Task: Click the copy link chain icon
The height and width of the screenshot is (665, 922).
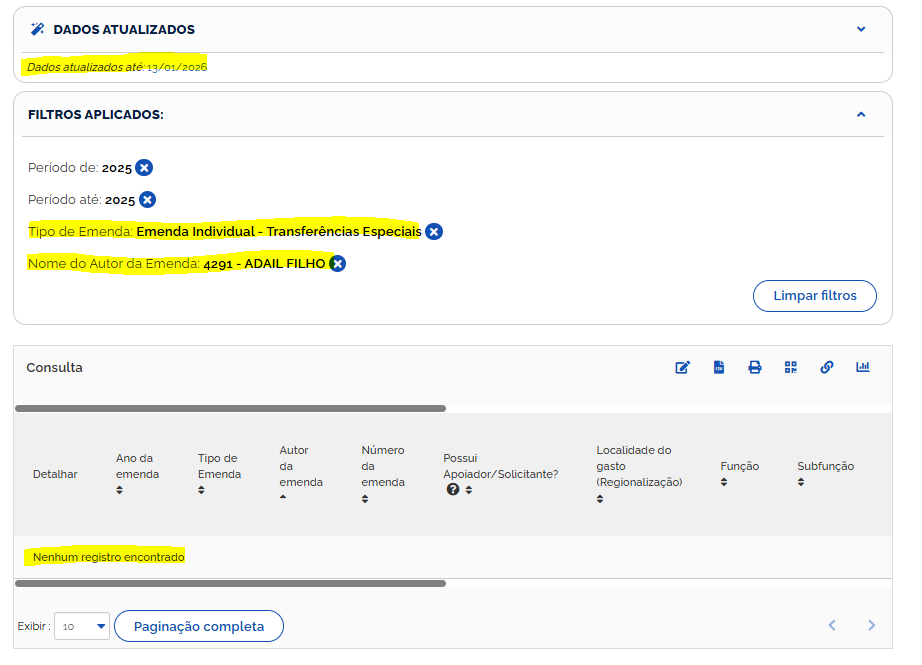Action: pyautogui.click(x=827, y=367)
